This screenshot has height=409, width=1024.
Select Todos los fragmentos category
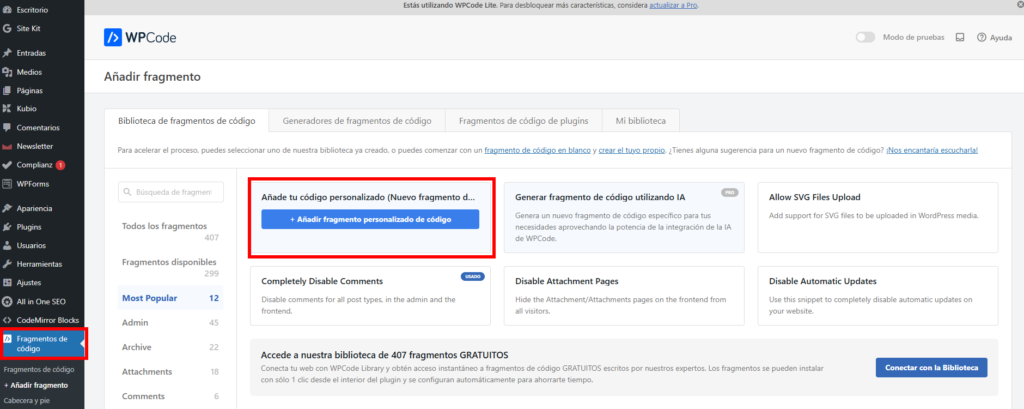[170, 231]
